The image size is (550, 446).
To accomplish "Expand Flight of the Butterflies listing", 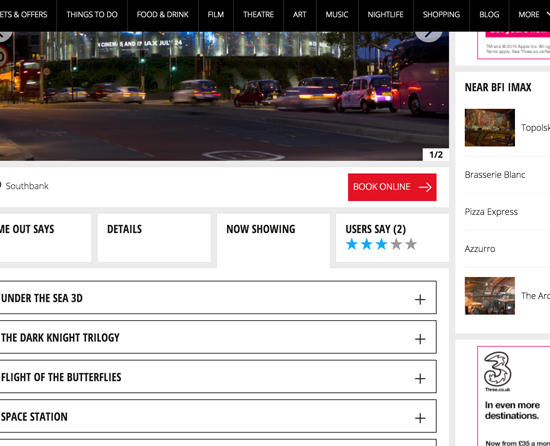I will pyautogui.click(x=217, y=377).
